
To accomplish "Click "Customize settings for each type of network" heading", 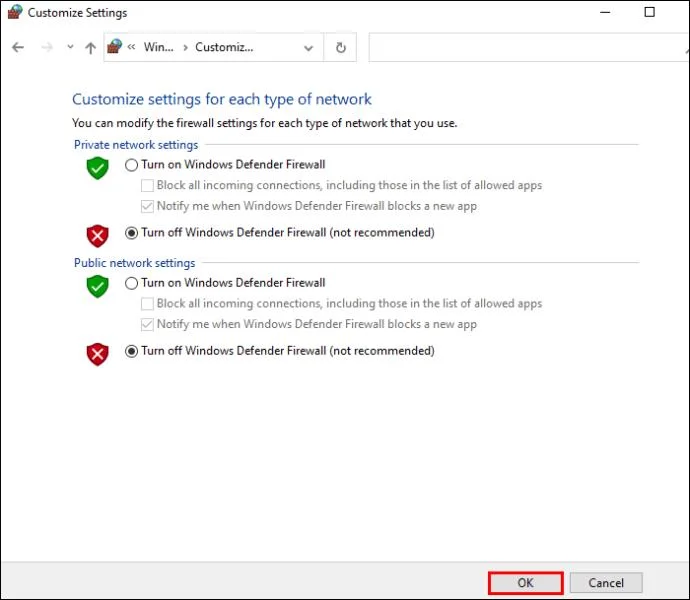I will [222, 99].
